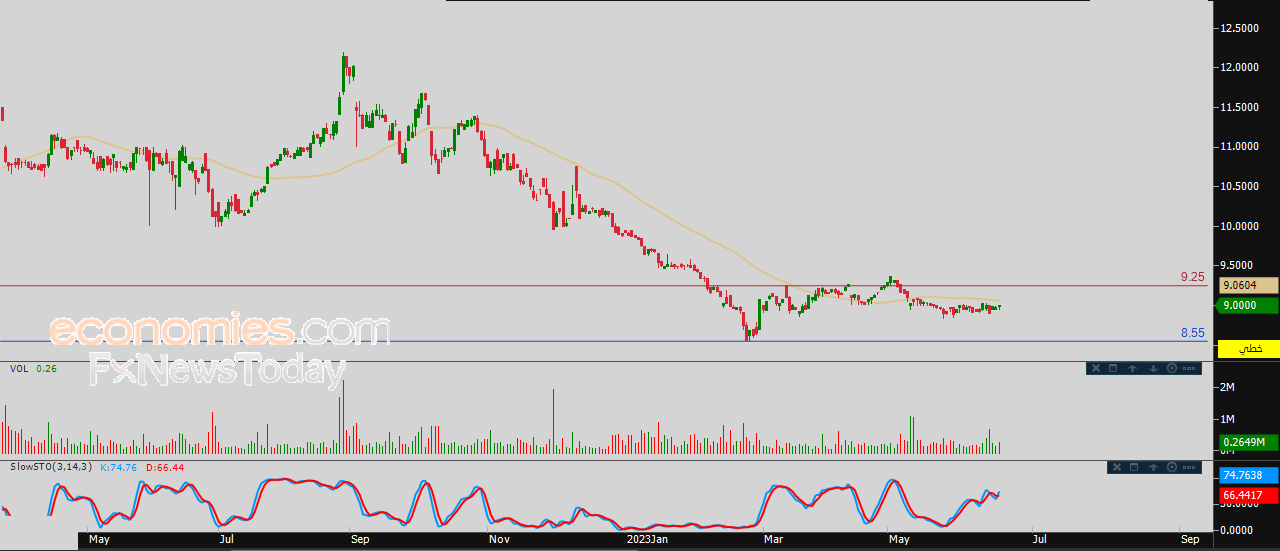The height and width of the screenshot is (551, 1280).
Task: Open the economies.com watermark link
Action: click(220, 330)
